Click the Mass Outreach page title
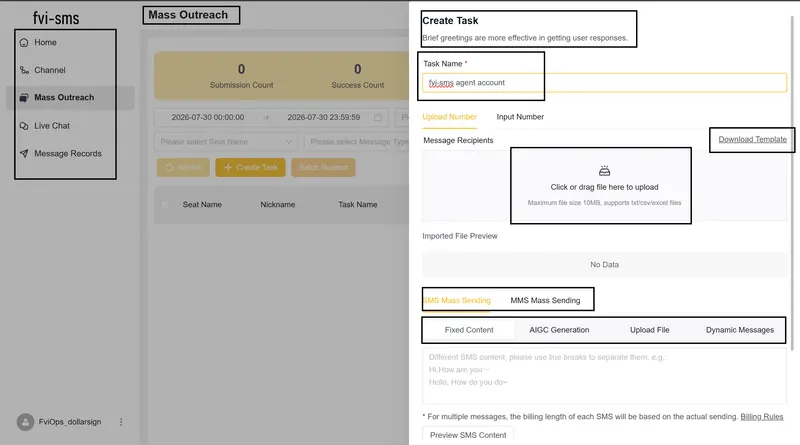800x445 pixels. tap(188, 15)
